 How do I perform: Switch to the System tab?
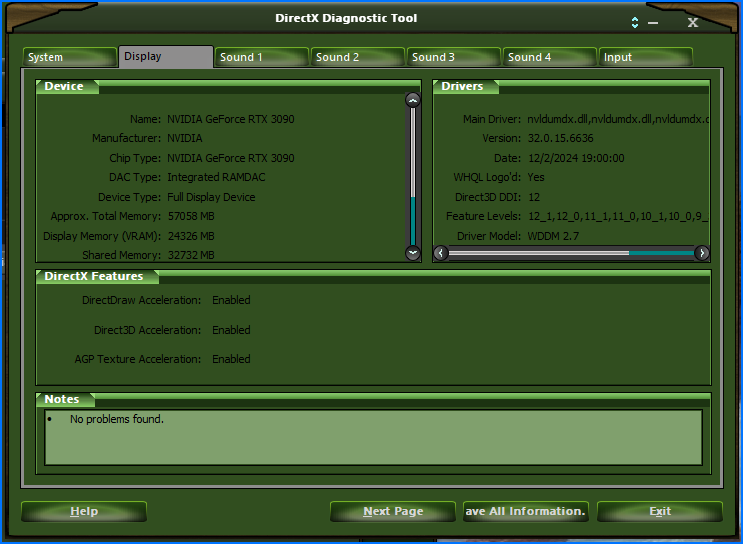(x=70, y=57)
